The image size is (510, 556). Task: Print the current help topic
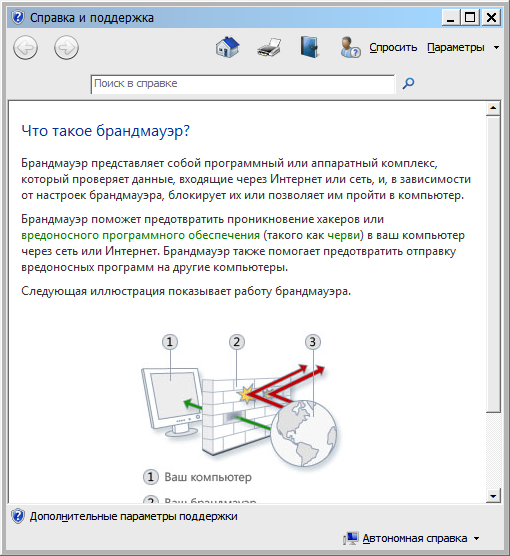pyautogui.click(x=269, y=47)
